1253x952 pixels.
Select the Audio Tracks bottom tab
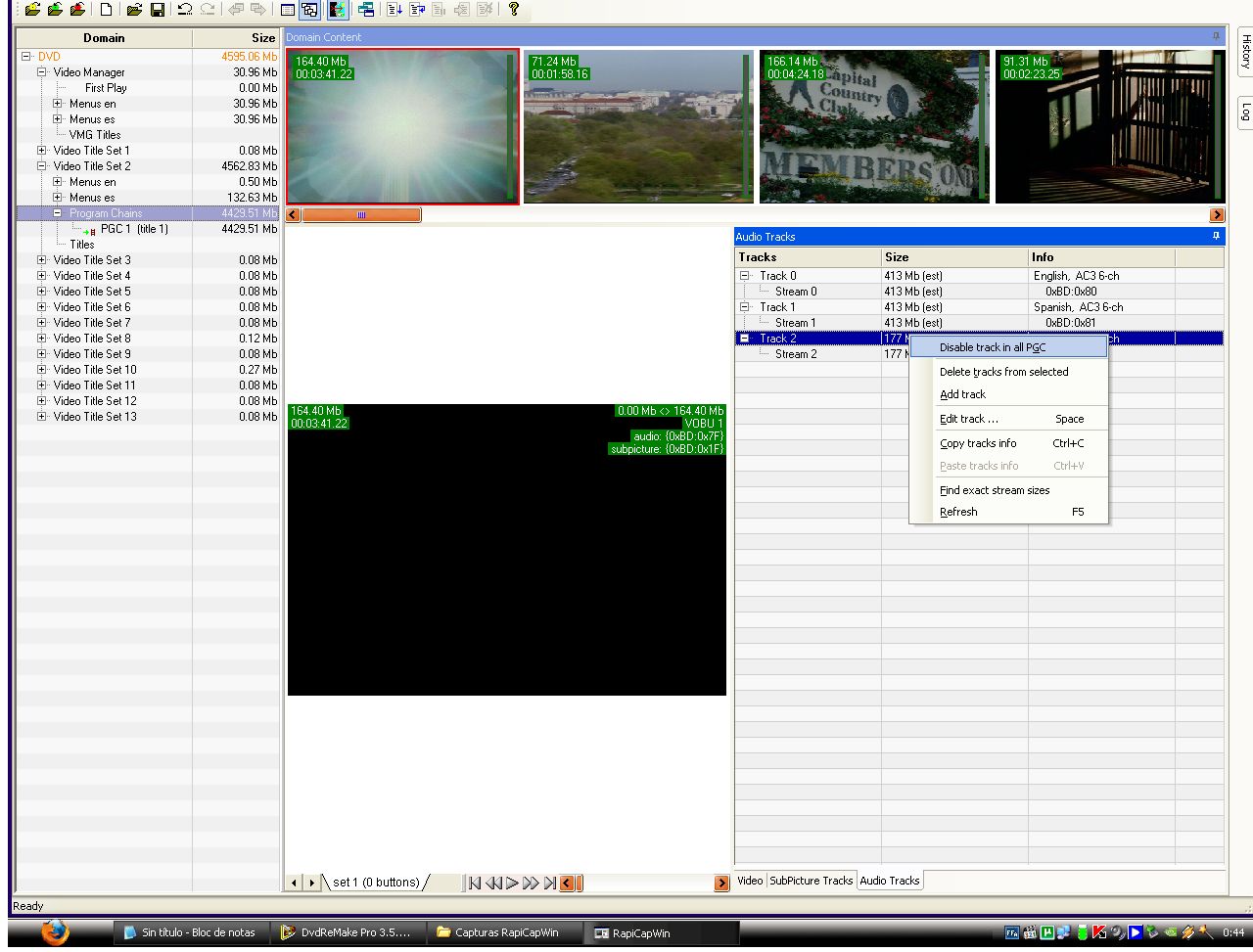pos(890,881)
